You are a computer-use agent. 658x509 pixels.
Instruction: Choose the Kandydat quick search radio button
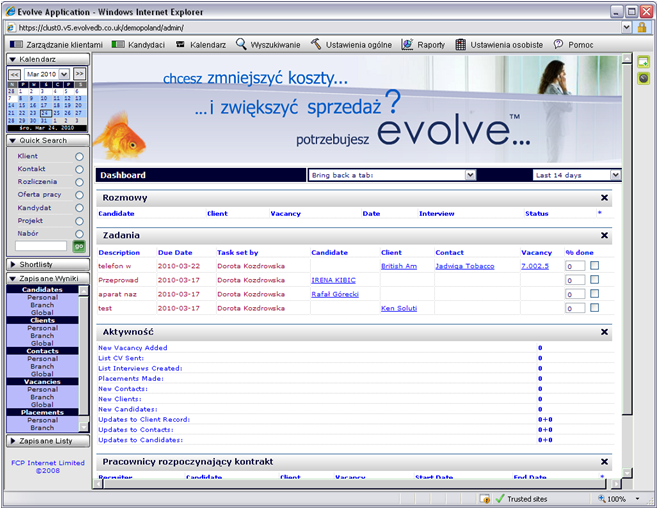[x=79, y=208]
